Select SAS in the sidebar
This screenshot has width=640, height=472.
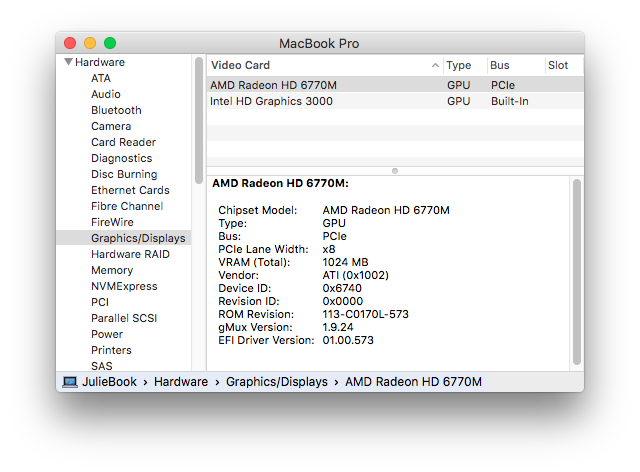click(x=102, y=366)
